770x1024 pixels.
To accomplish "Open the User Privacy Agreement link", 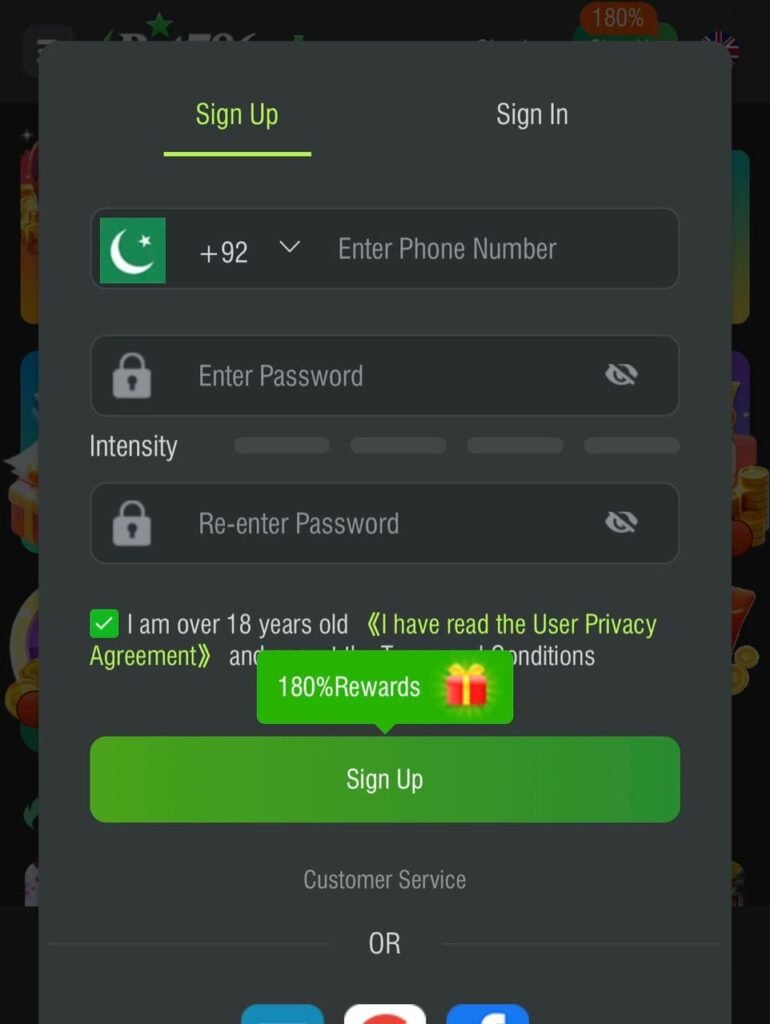I will [x=373, y=640].
